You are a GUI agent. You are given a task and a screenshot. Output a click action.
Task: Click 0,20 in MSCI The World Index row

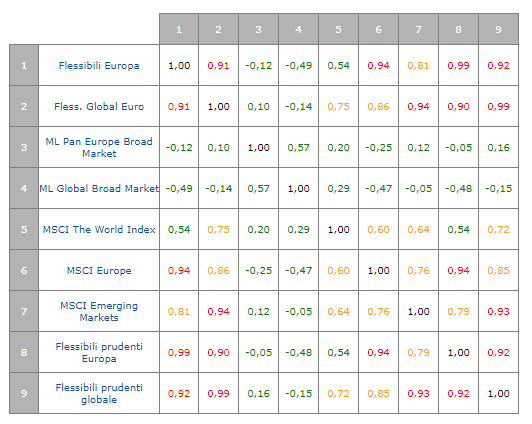(259, 230)
